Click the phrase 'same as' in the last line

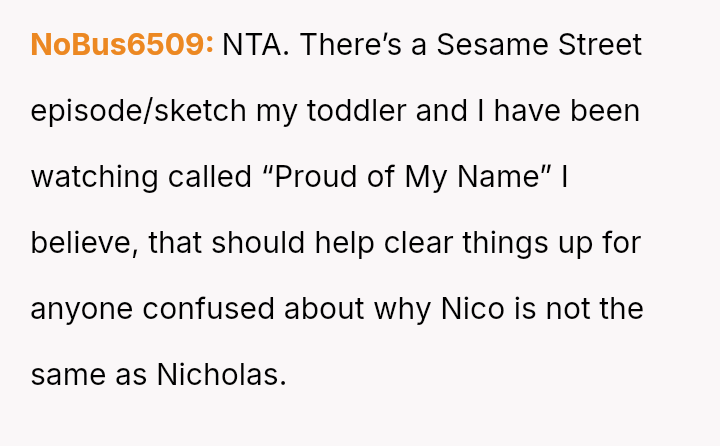pyautogui.click(x=89, y=375)
